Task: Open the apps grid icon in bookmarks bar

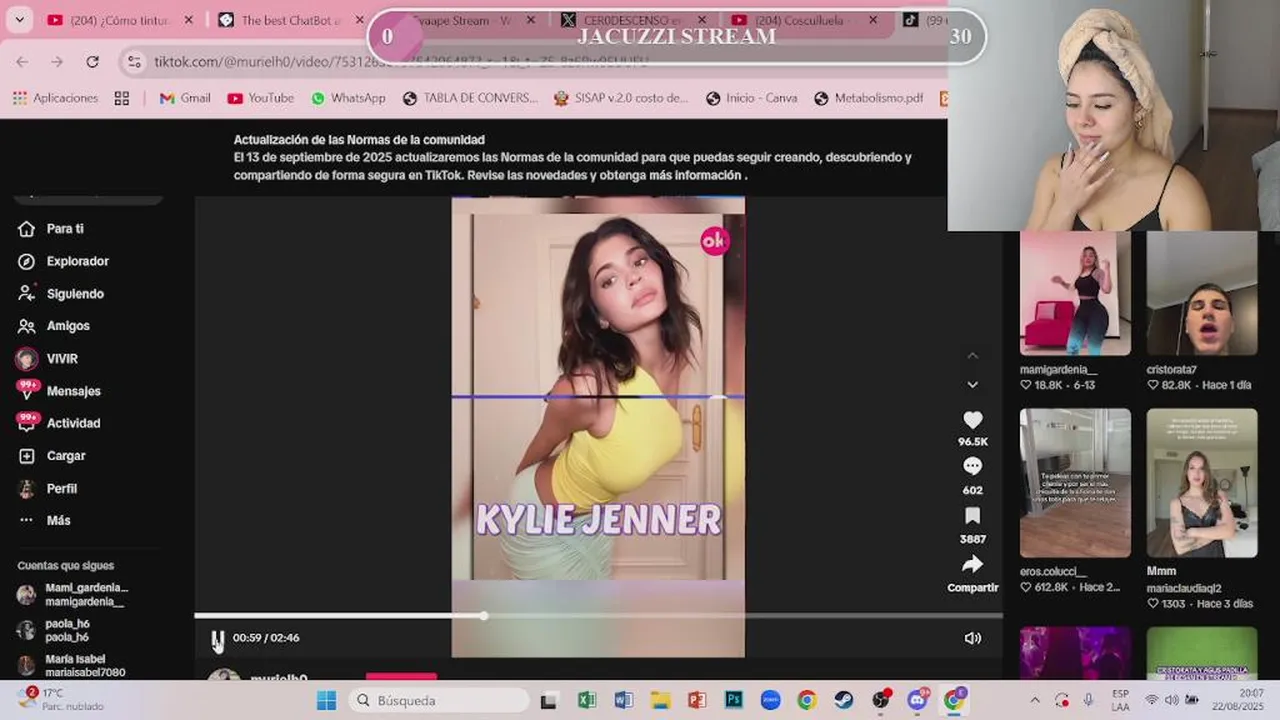Action: (122, 98)
